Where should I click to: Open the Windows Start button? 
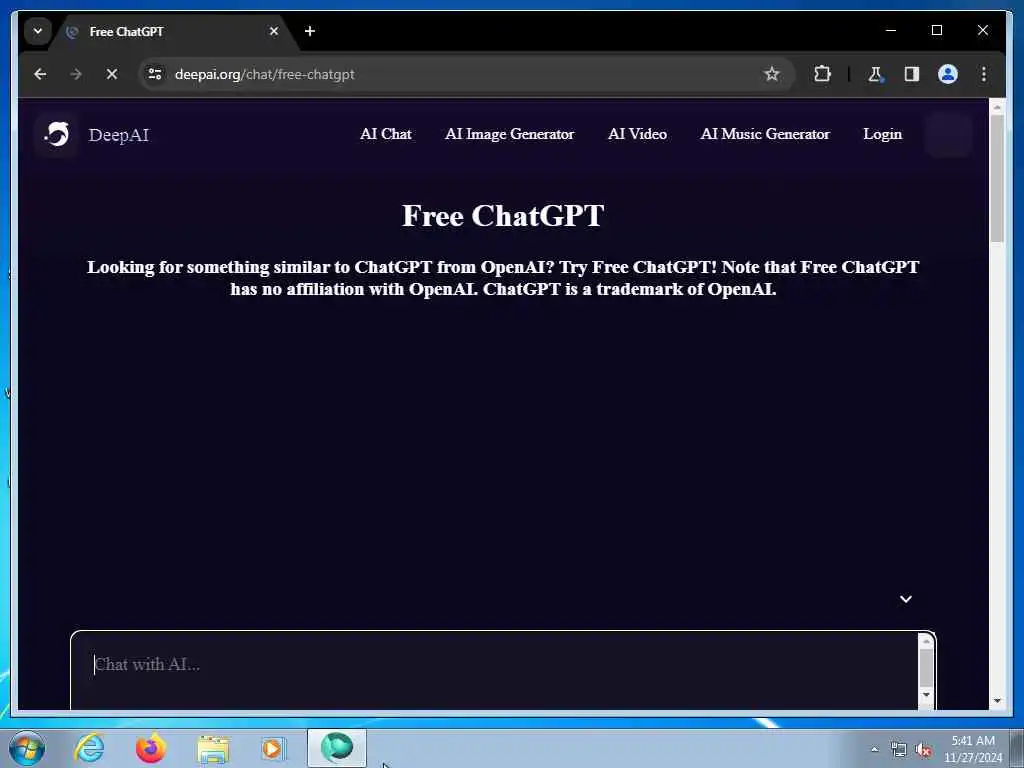pyautogui.click(x=27, y=748)
